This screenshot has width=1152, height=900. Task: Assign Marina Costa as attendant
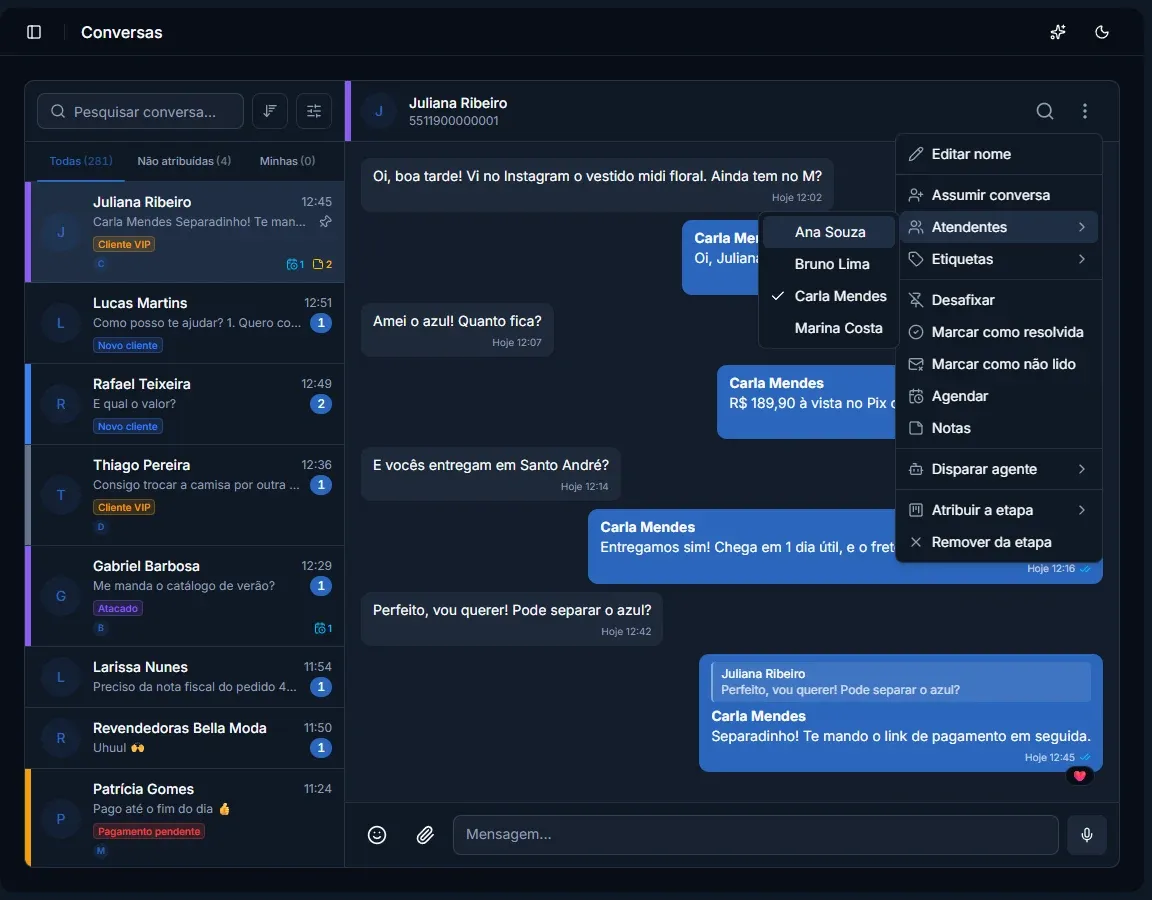(829, 328)
